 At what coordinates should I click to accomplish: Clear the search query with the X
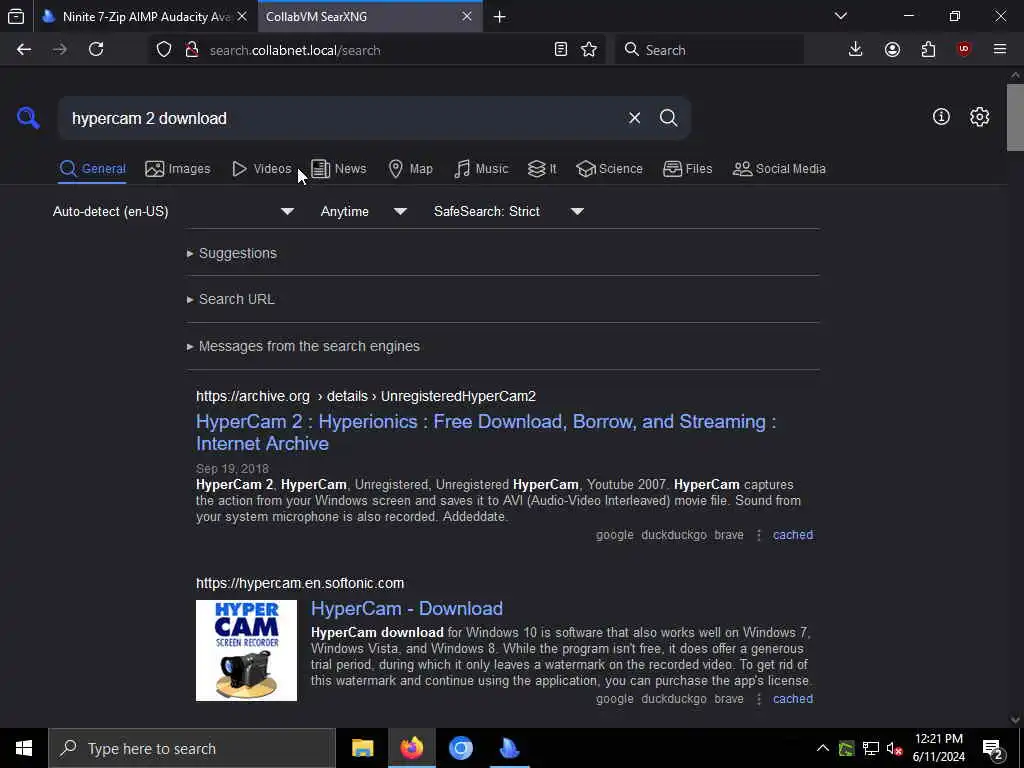pos(634,118)
